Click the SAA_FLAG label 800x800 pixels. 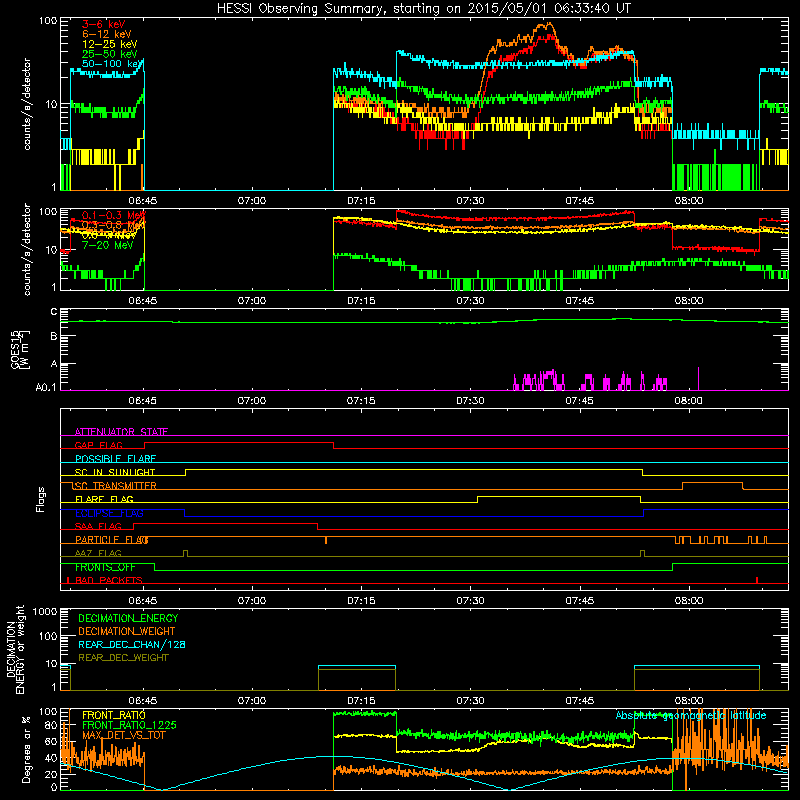pyautogui.click(x=98, y=526)
